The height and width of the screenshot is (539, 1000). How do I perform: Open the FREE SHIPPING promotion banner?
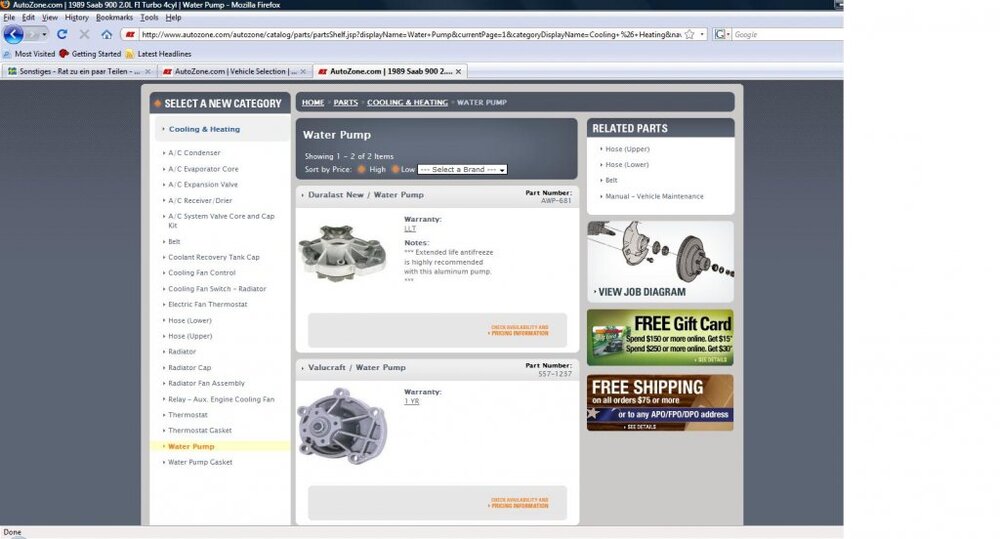tap(660, 402)
